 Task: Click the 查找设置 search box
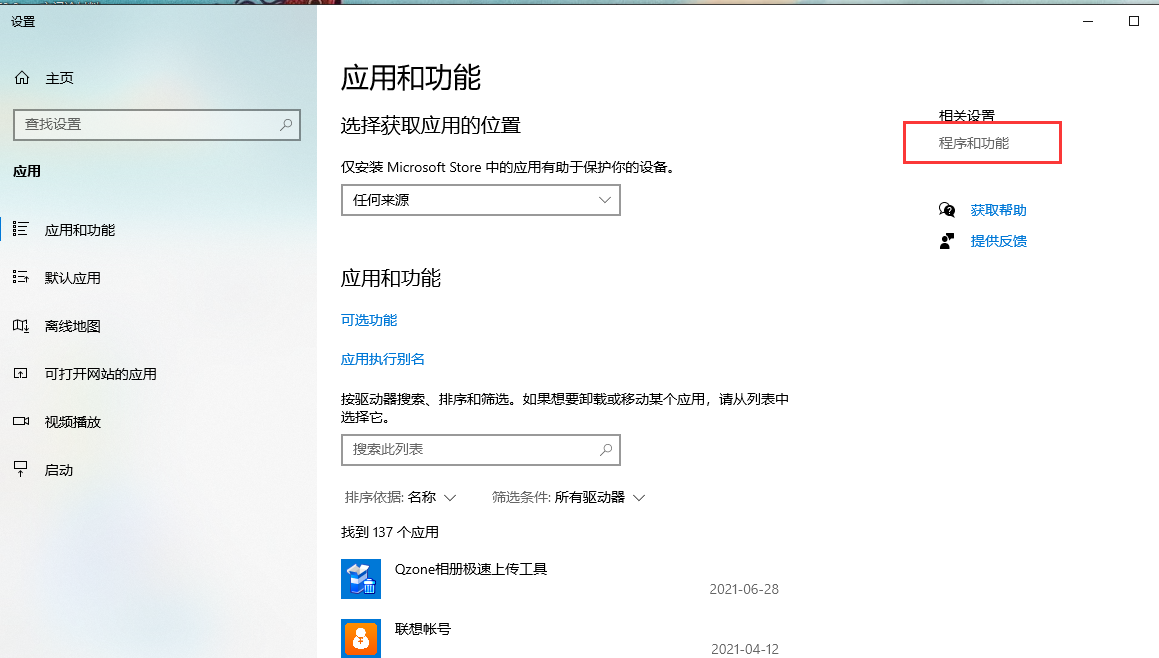[157, 124]
